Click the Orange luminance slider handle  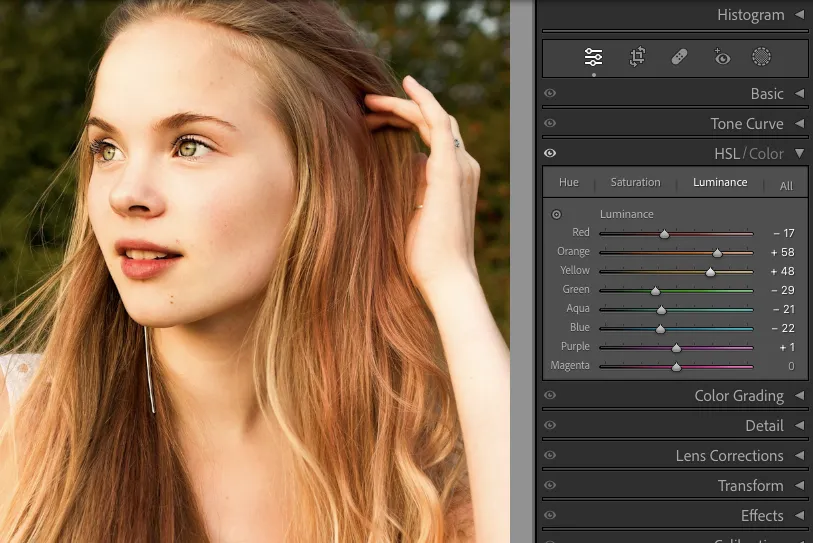click(717, 253)
